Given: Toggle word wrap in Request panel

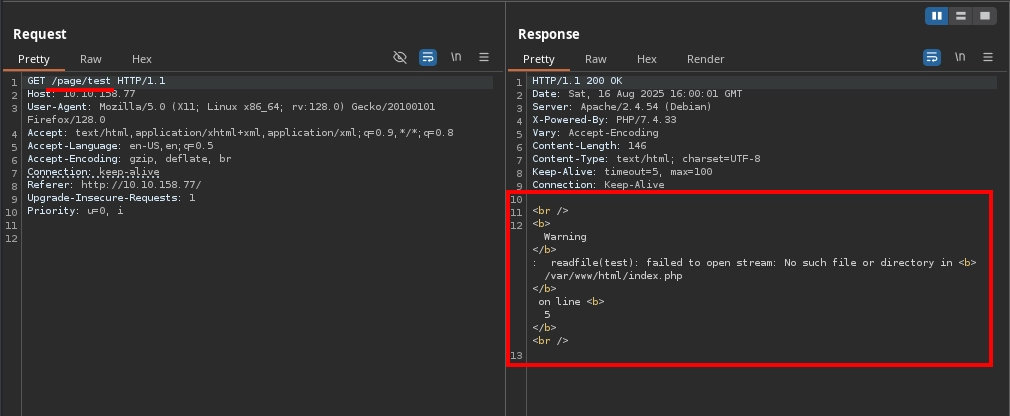Looking at the screenshot, I should (x=428, y=58).
